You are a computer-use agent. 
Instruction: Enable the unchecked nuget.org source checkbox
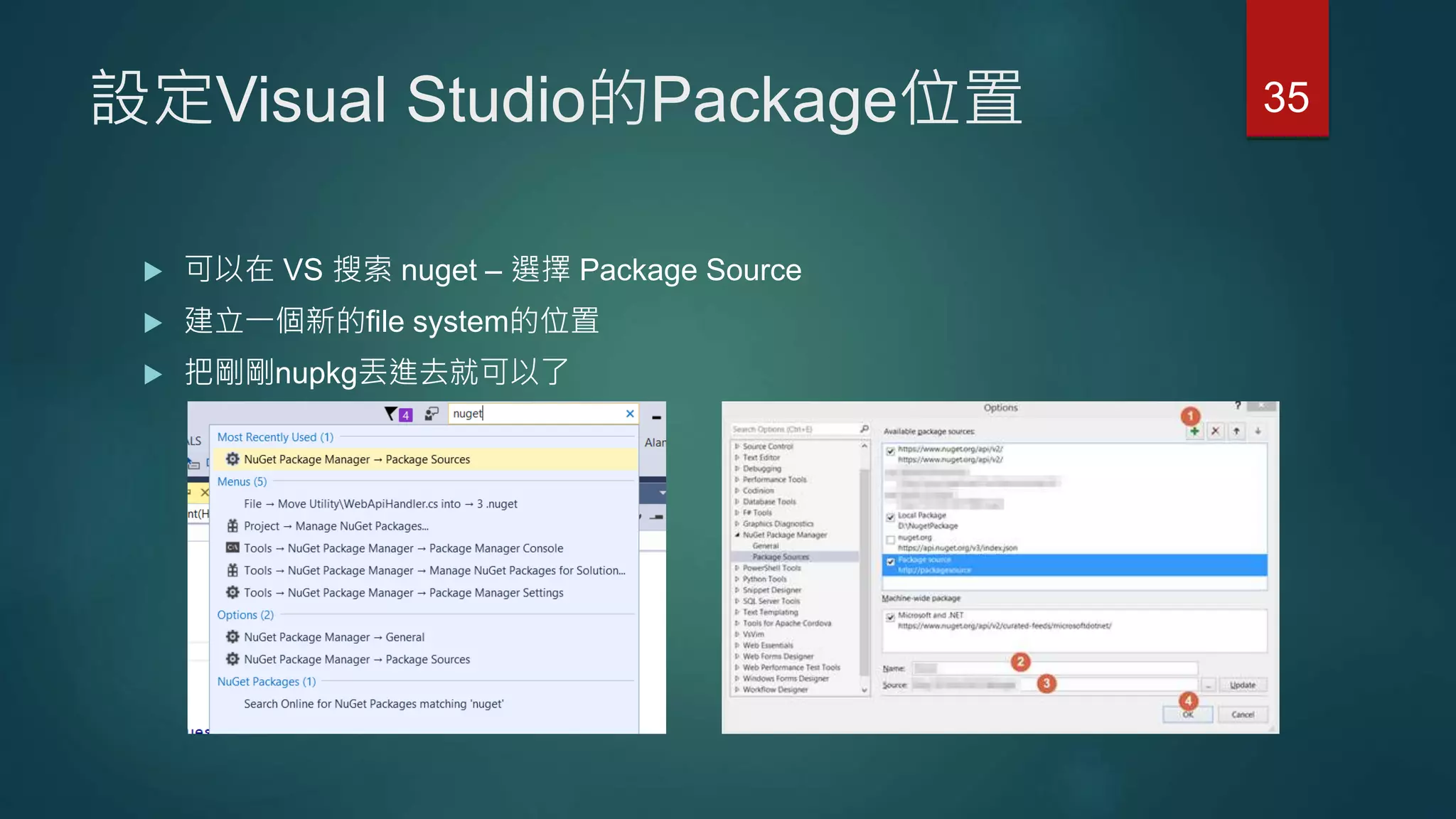[x=890, y=540]
